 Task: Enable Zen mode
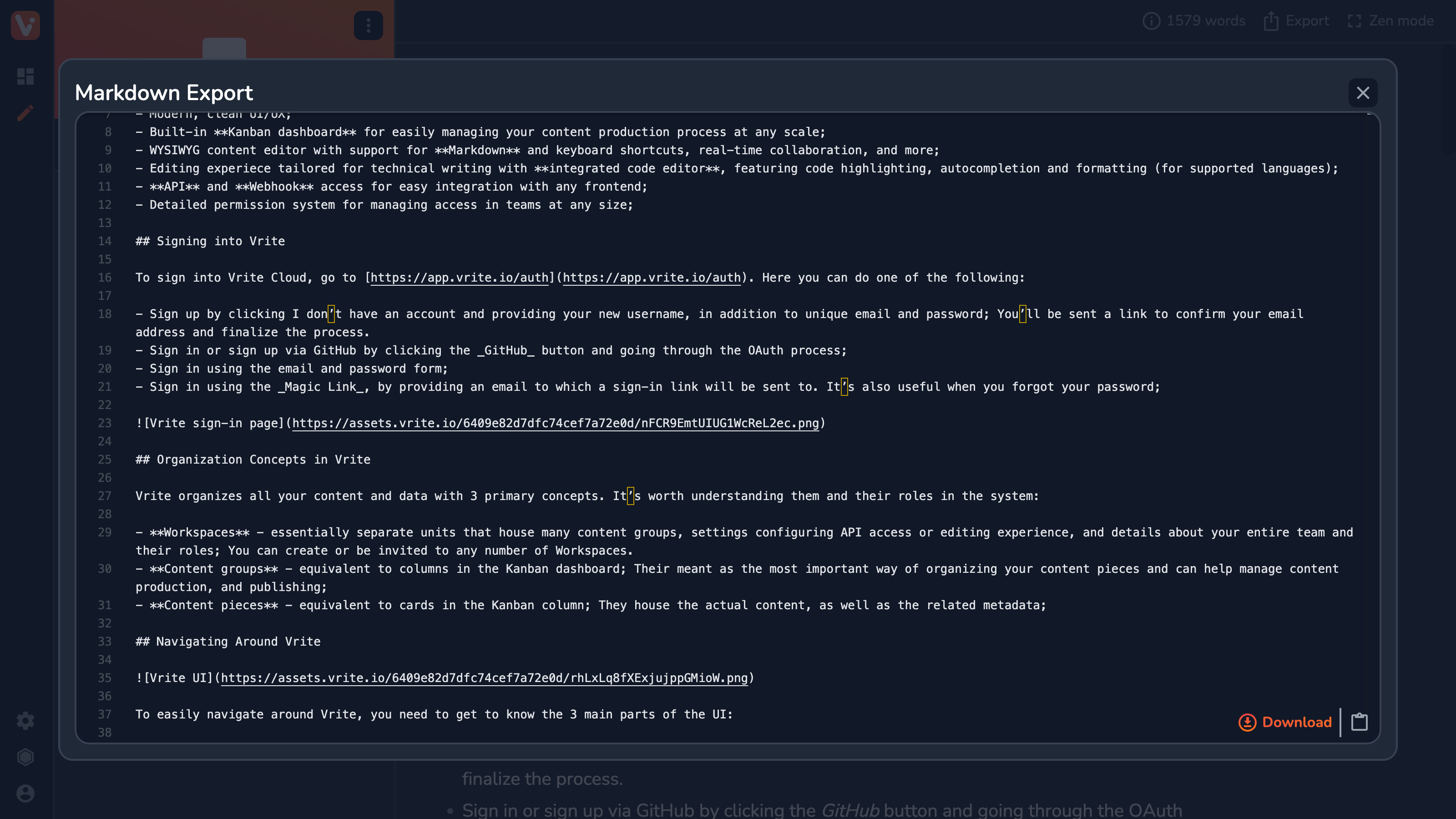coord(1390,21)
